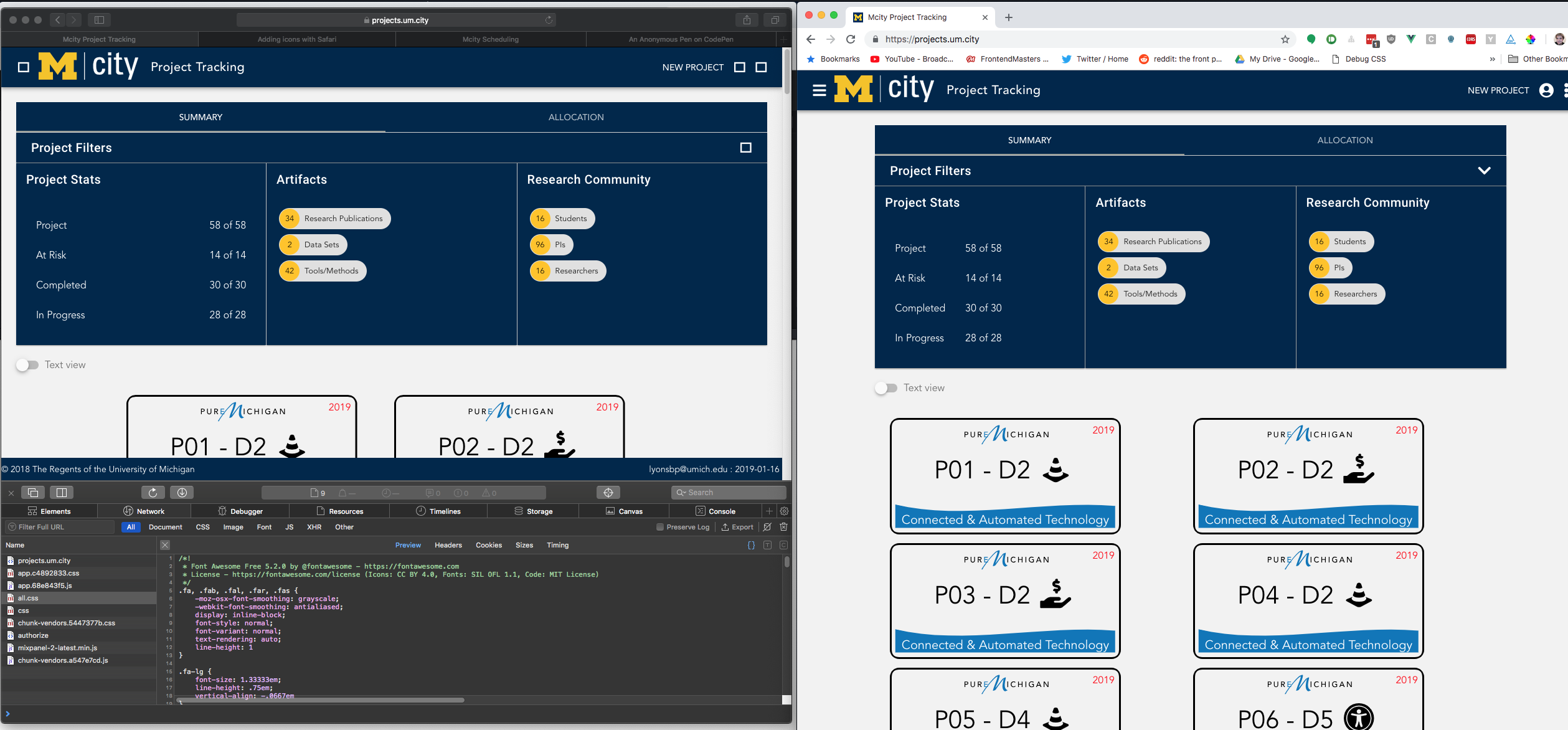The width and height of the screenshot is (1568, 730).
Task: Enable Text view in the Chrome window
Action: (884, 387)
